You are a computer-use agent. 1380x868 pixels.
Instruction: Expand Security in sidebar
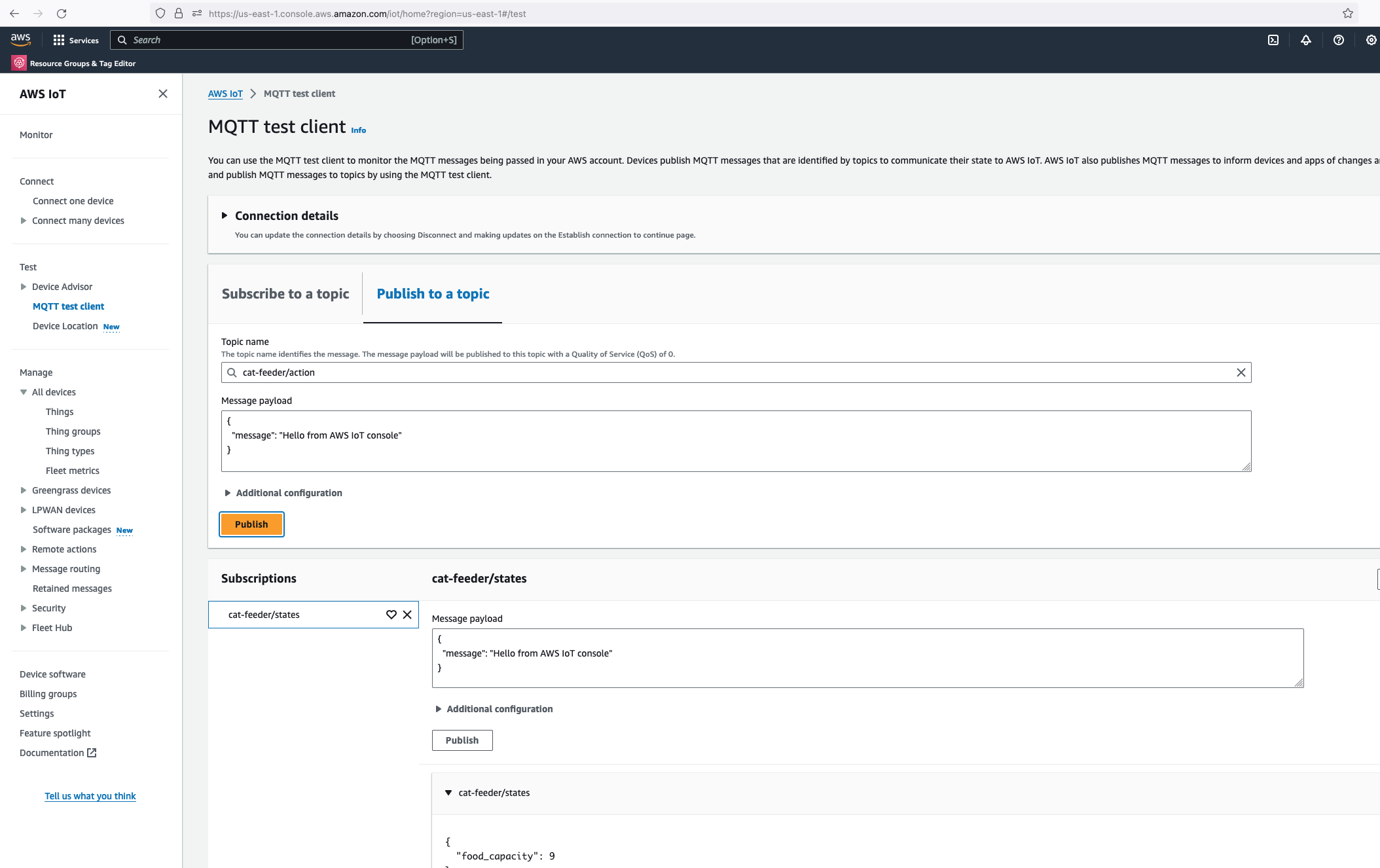pyautogui.click(x=24, y=608)
